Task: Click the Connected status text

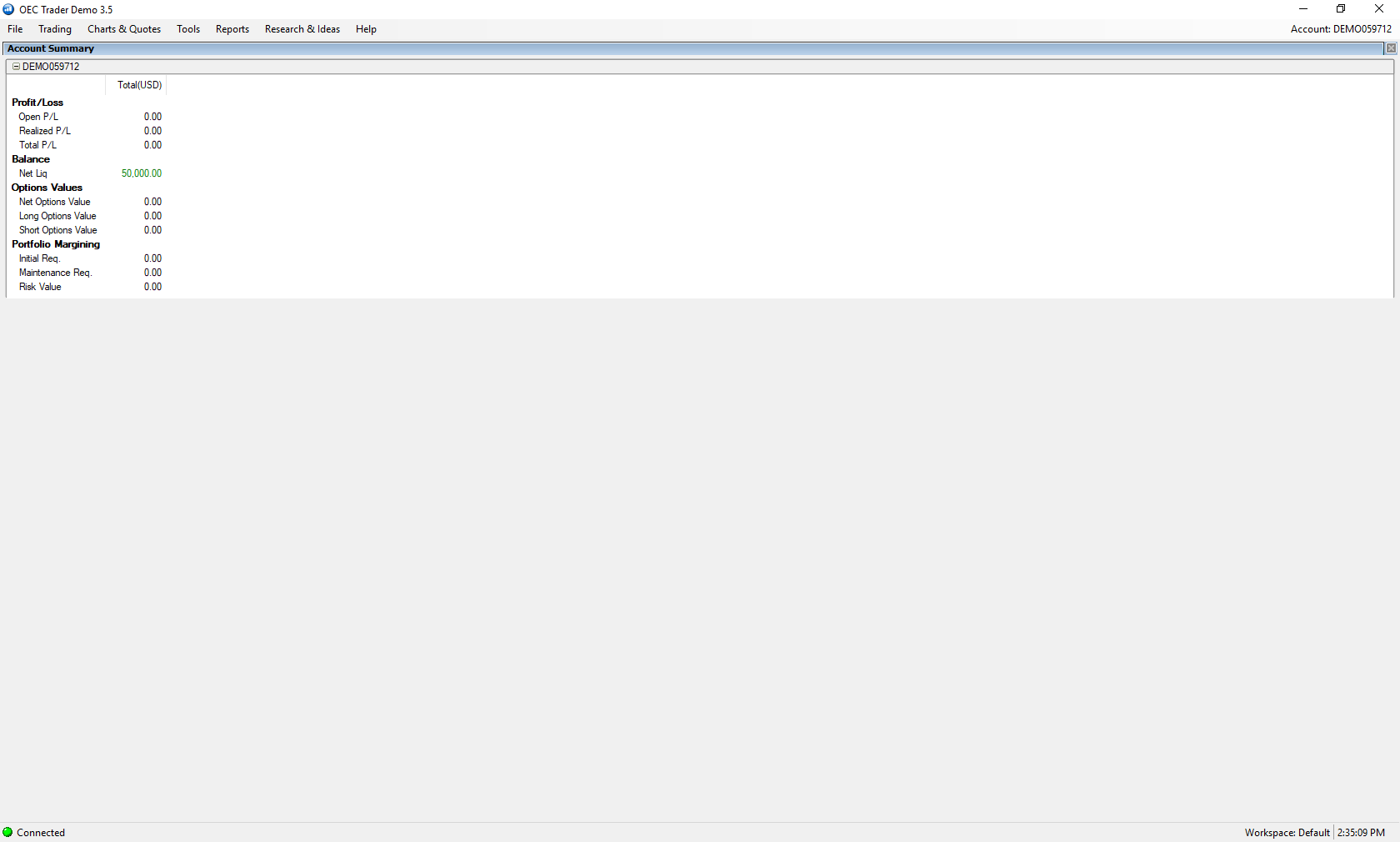Action: 41,833
